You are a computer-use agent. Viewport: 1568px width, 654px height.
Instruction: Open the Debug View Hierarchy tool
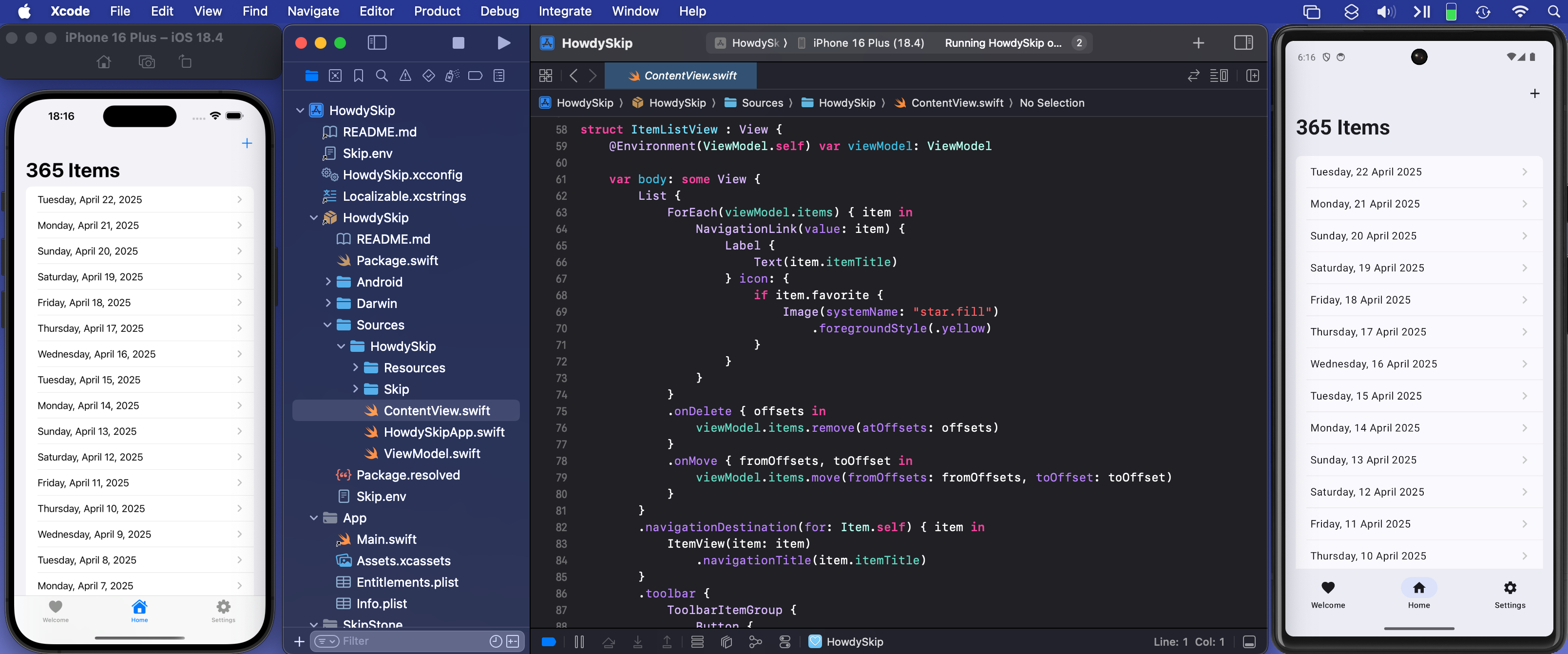[726, 641]
